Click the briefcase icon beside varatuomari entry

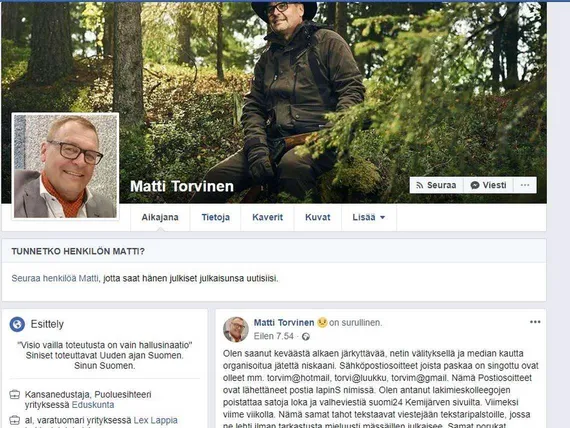(15, 420)
